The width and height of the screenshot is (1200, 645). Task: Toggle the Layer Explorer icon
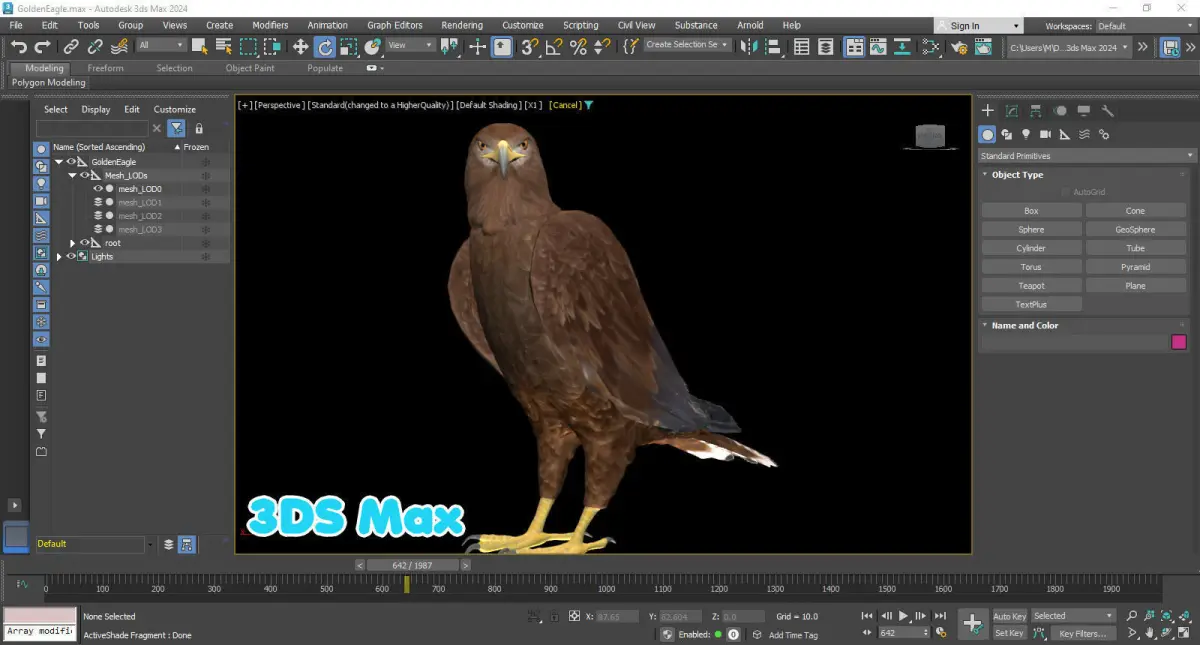825,46
